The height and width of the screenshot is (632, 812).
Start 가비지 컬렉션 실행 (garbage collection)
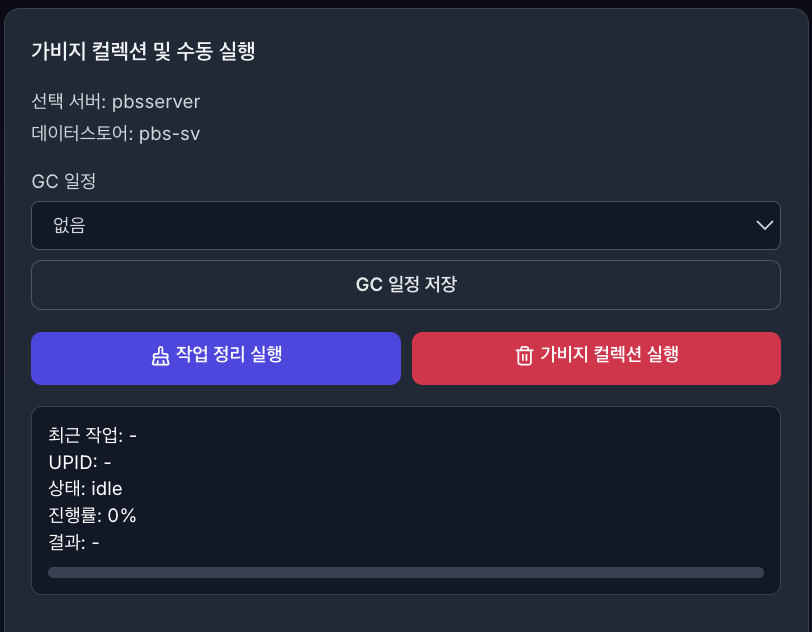point(596,357)
